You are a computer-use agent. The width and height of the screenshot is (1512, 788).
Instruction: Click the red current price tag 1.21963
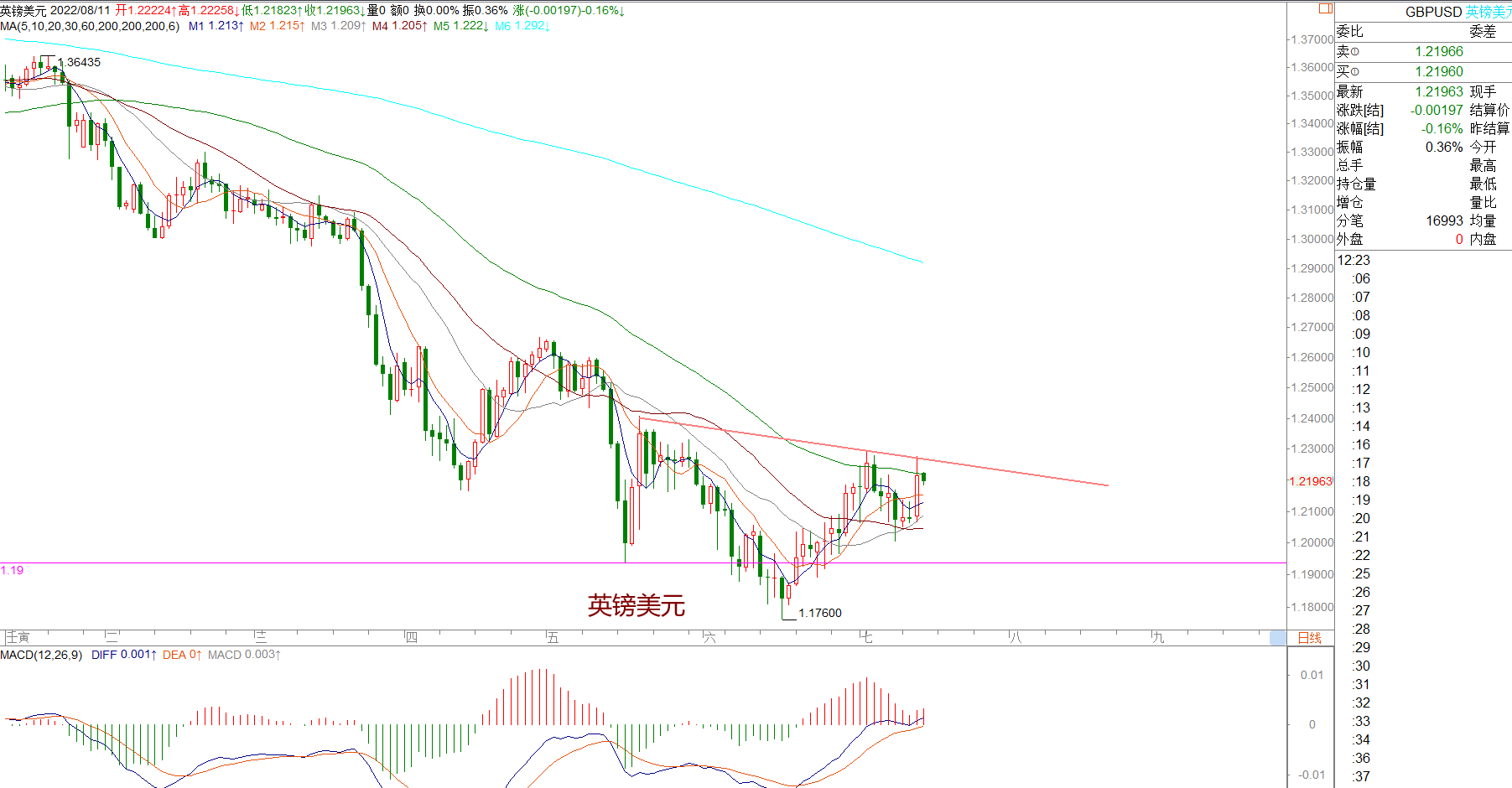pos(1310,481)
